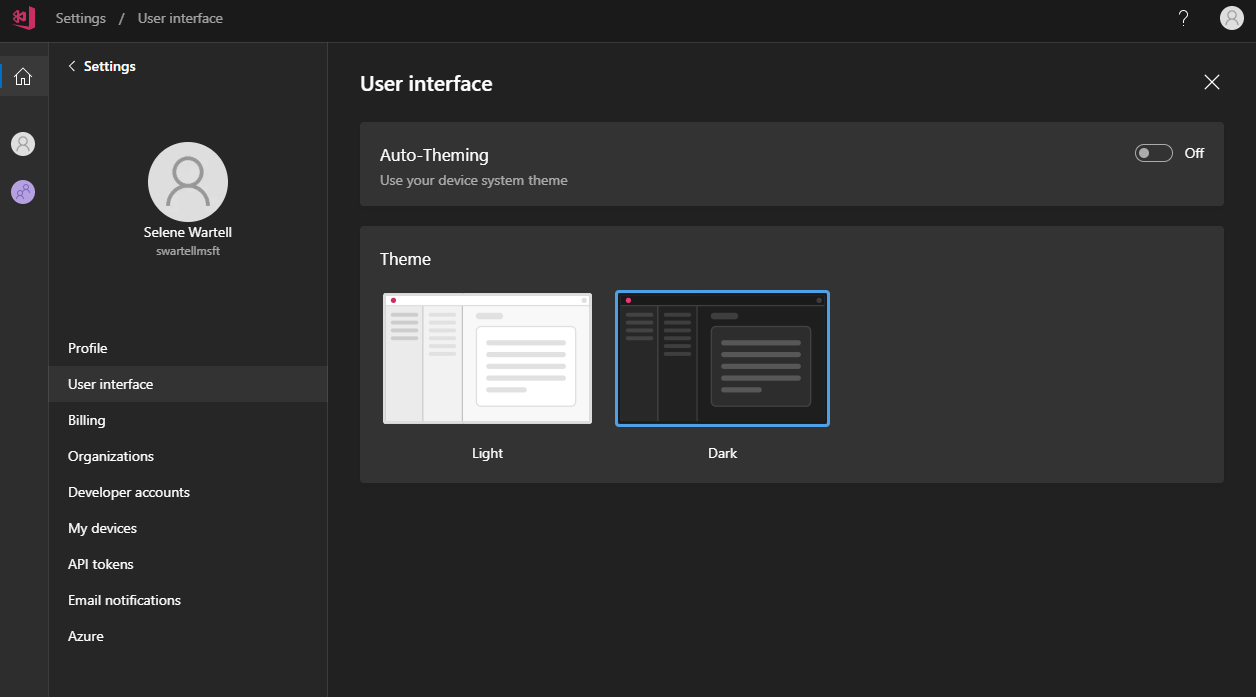Select the Light theme thumbnail

click(x=487, y=358)
